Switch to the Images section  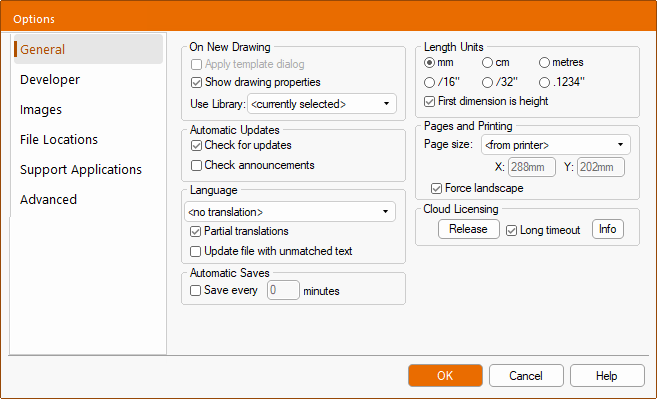tap(88, 110)
